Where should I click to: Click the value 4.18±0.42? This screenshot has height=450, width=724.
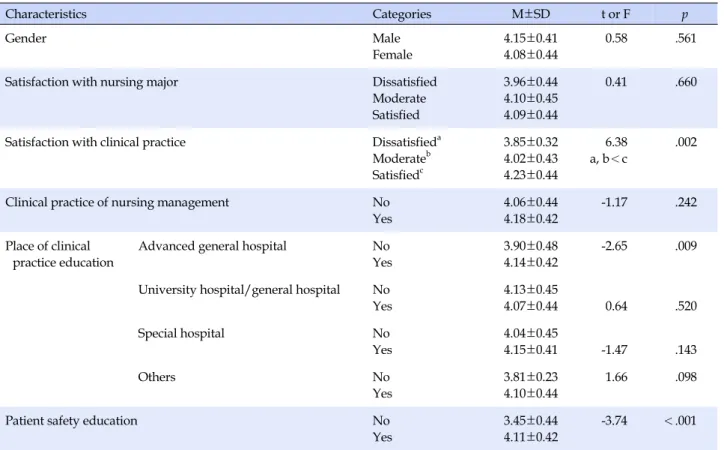coord(531,219)
